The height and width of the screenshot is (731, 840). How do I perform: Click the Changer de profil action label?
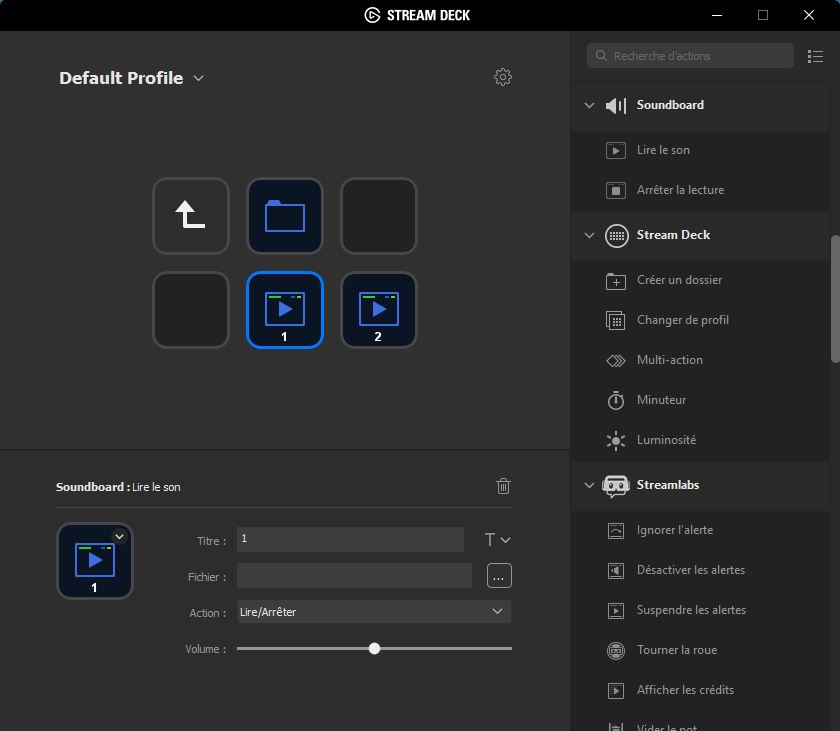[682, 320]
